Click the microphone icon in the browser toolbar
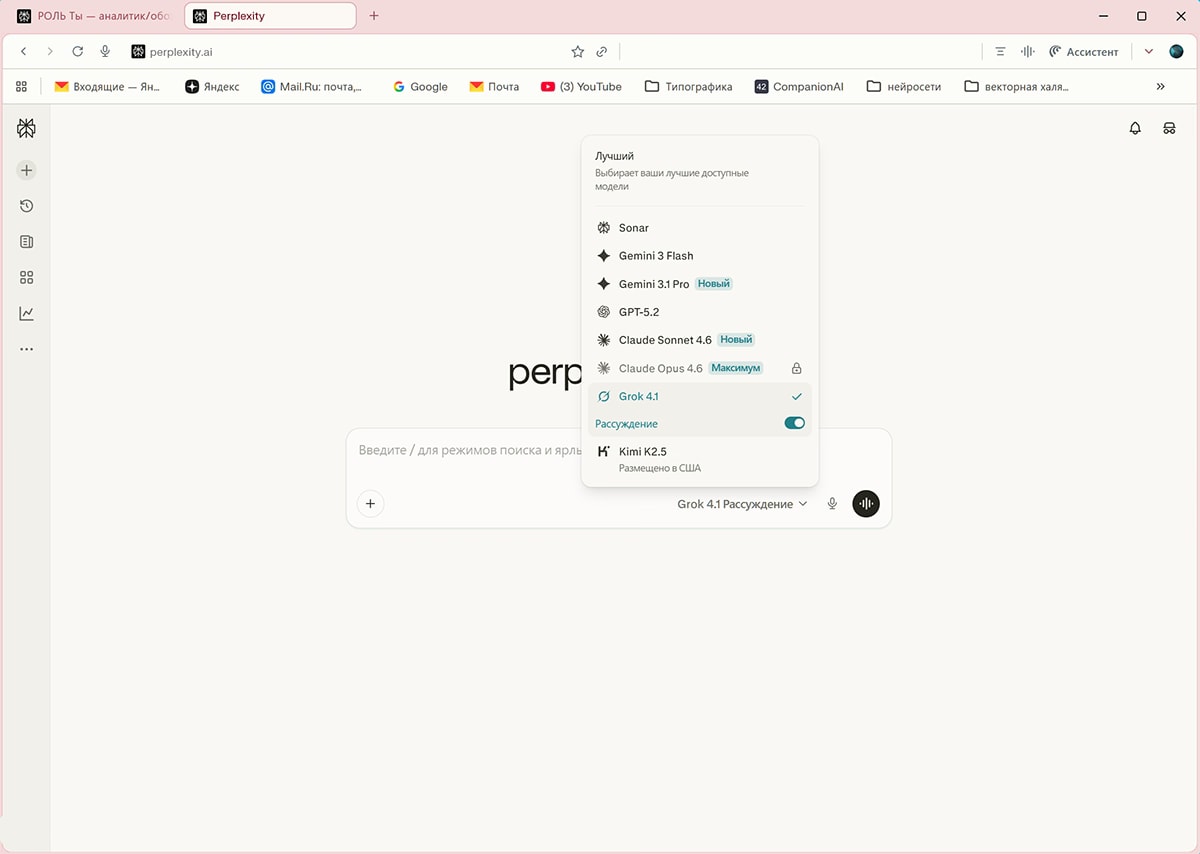The height and width of the screenshot is (854, 1200). pos(105,51)
